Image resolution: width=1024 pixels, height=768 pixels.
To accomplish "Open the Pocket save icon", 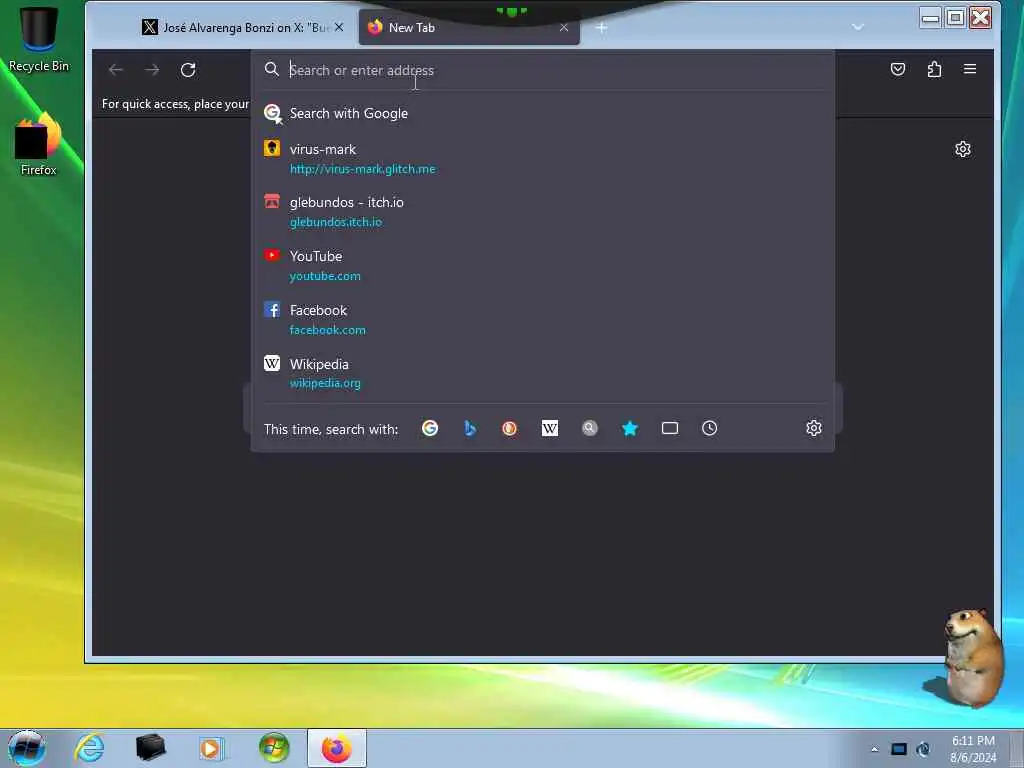I will coord(898,69).
